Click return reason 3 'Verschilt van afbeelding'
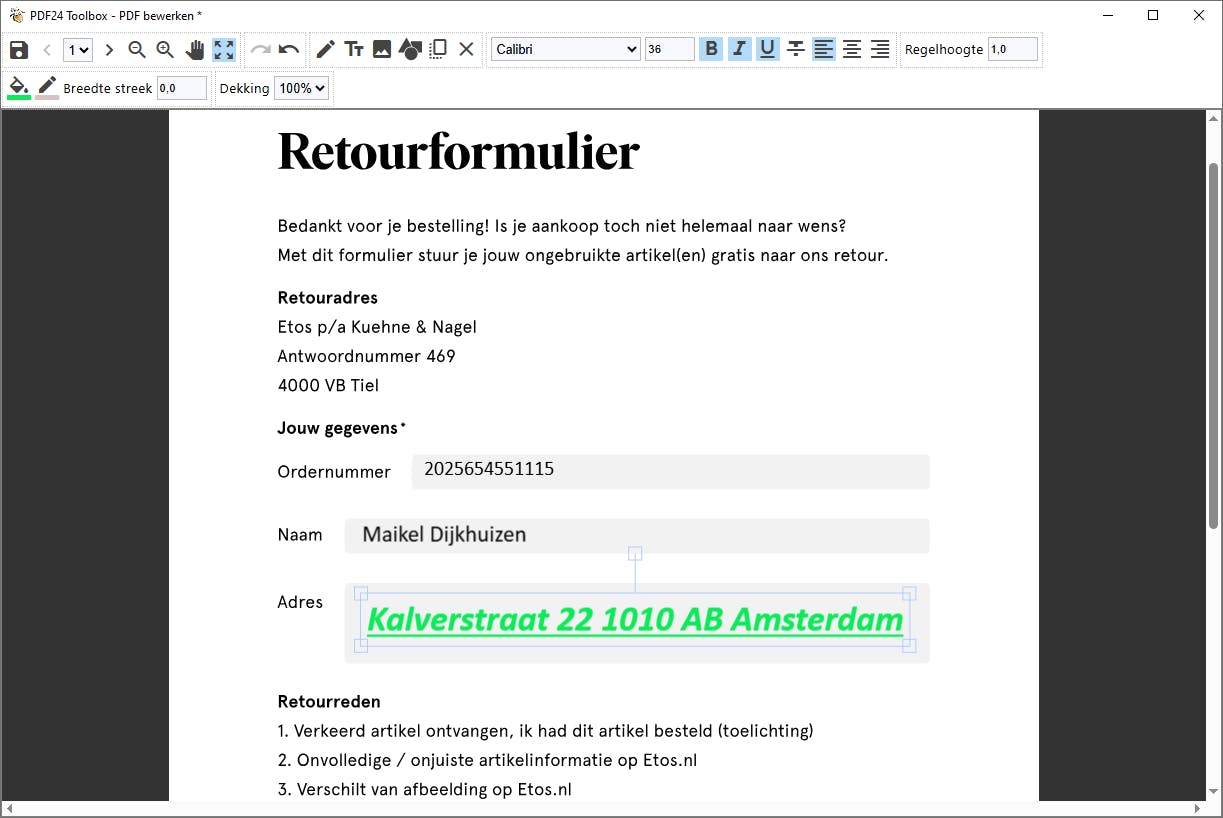1223x818 pixels. tap(425, 789)
